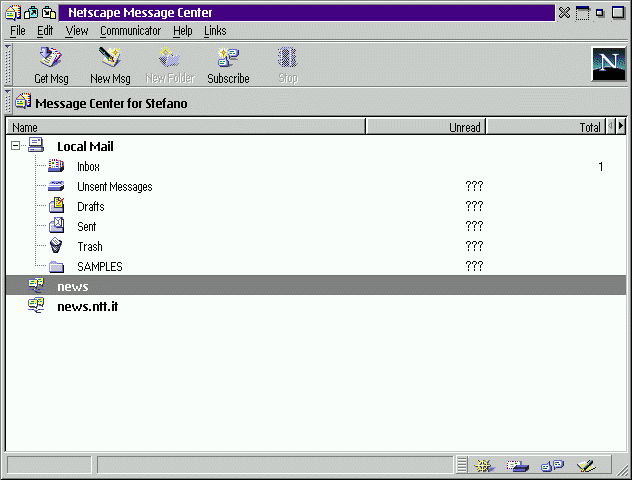This screenshot has height=480, width=632.
Task: Select the Local Mail label
Action: click(x=85, y=146)
